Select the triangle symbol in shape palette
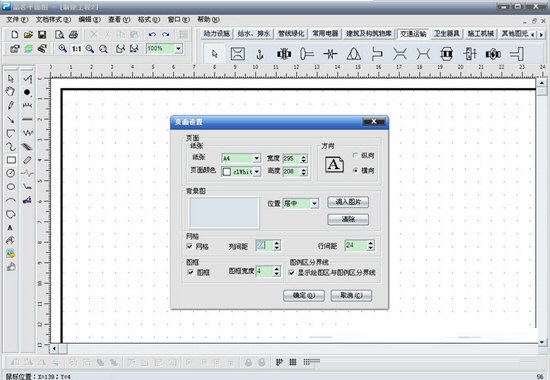 354,54
